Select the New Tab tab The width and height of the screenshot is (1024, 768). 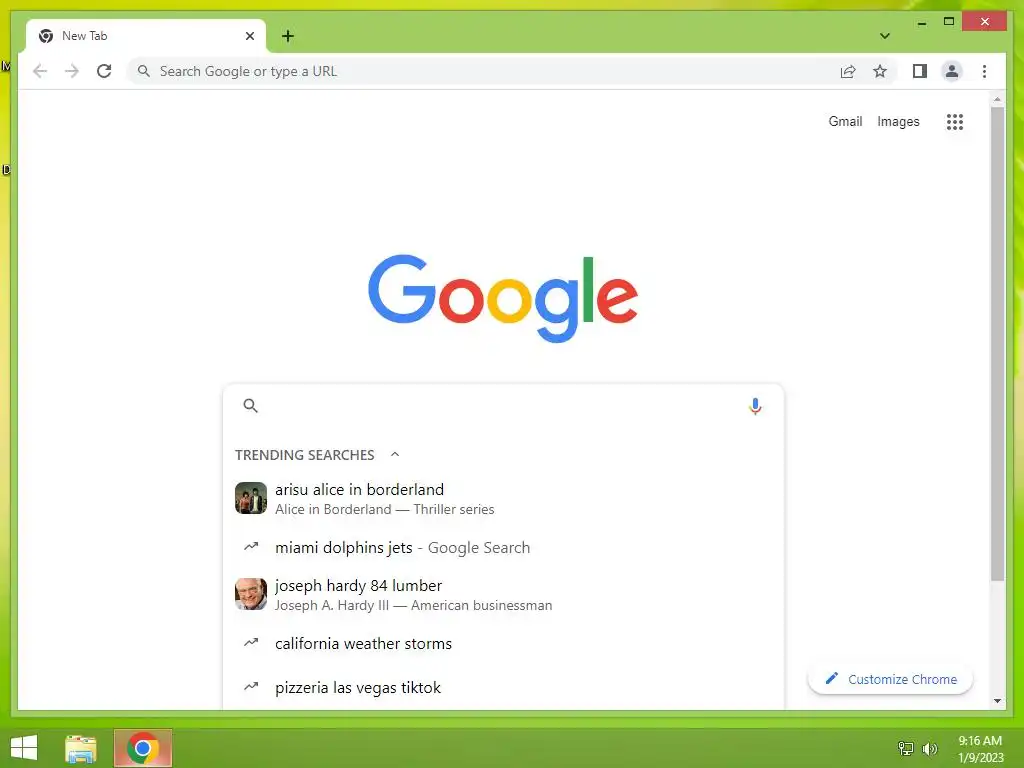(146, 36)
